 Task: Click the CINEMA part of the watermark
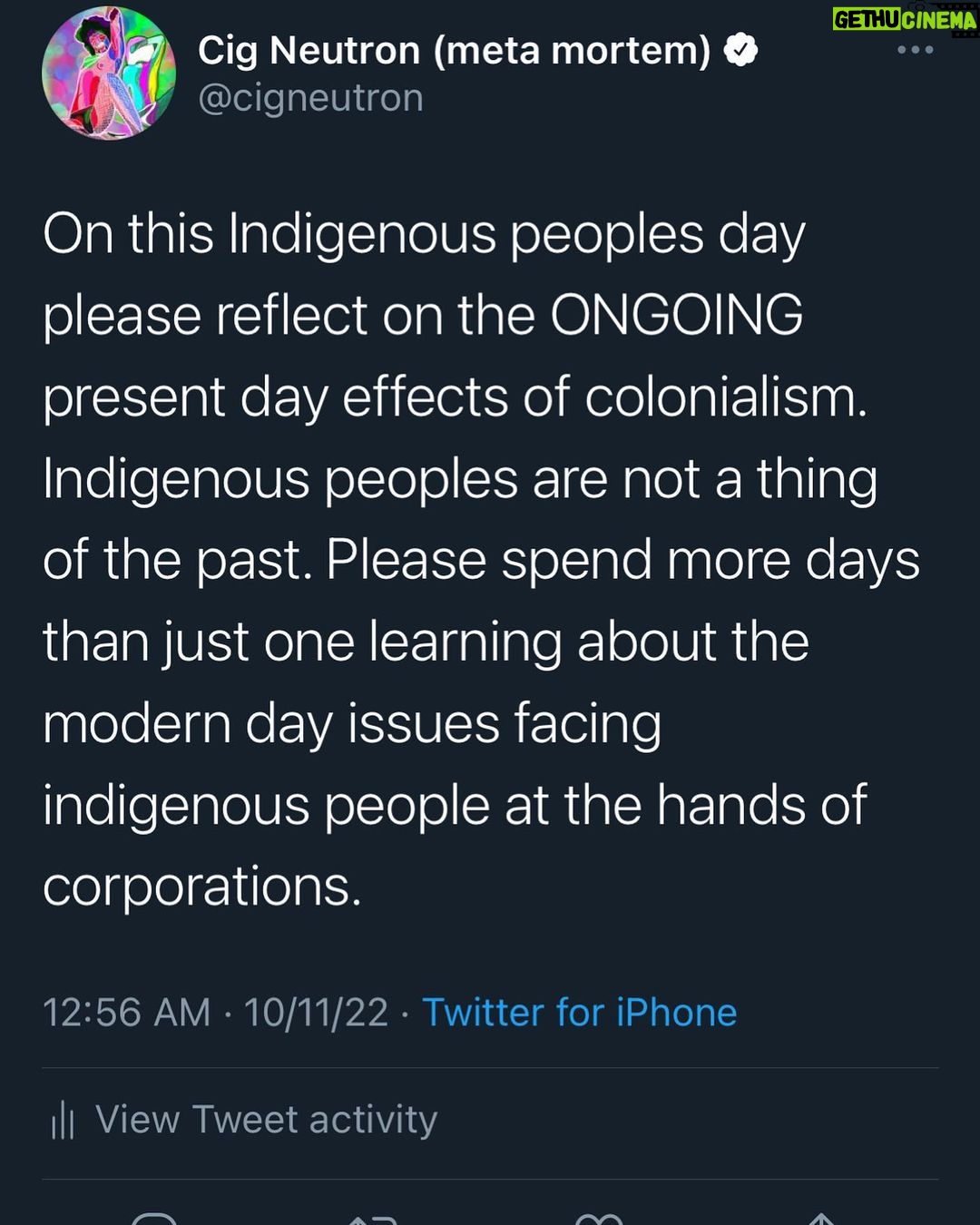click(941, 19)
